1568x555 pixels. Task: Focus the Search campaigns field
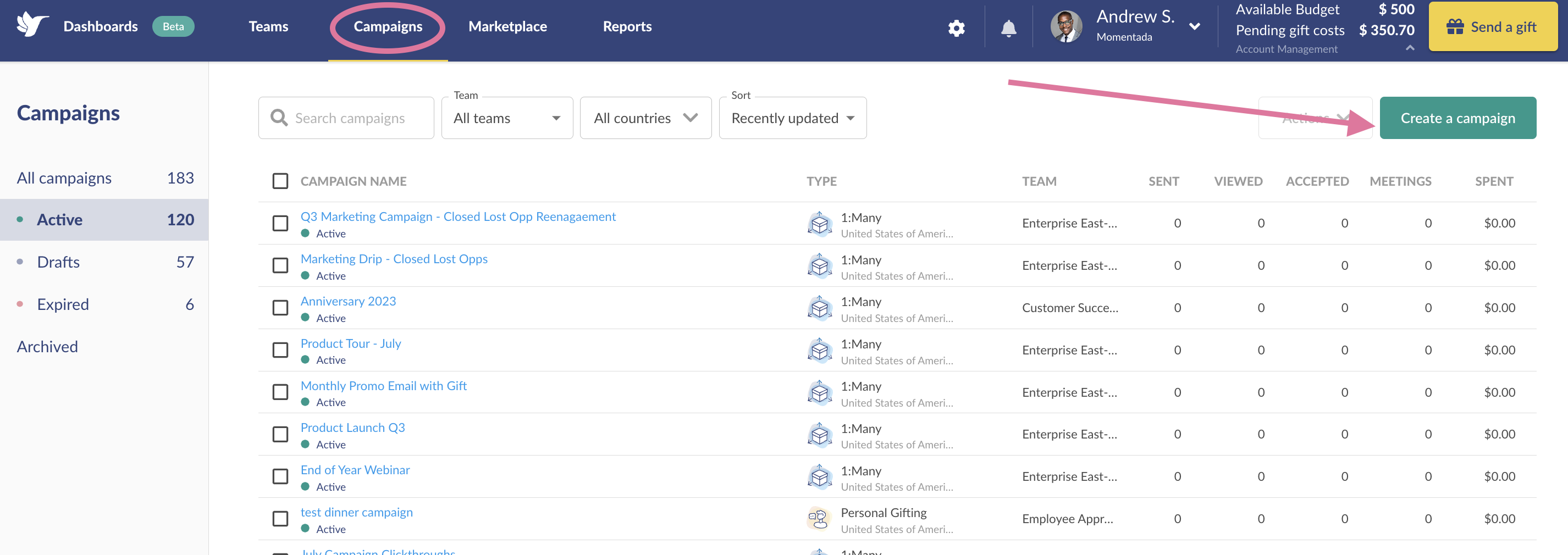click(346, 118)
